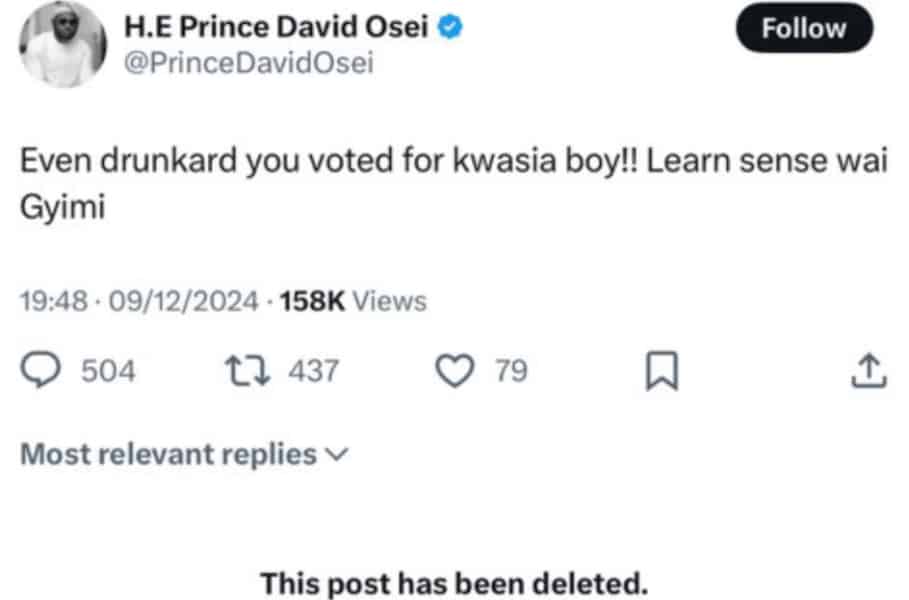Like the post with the heart icon
Viewport: 909px width, 600px height.
pyautogui.click(x=458, y=371)
